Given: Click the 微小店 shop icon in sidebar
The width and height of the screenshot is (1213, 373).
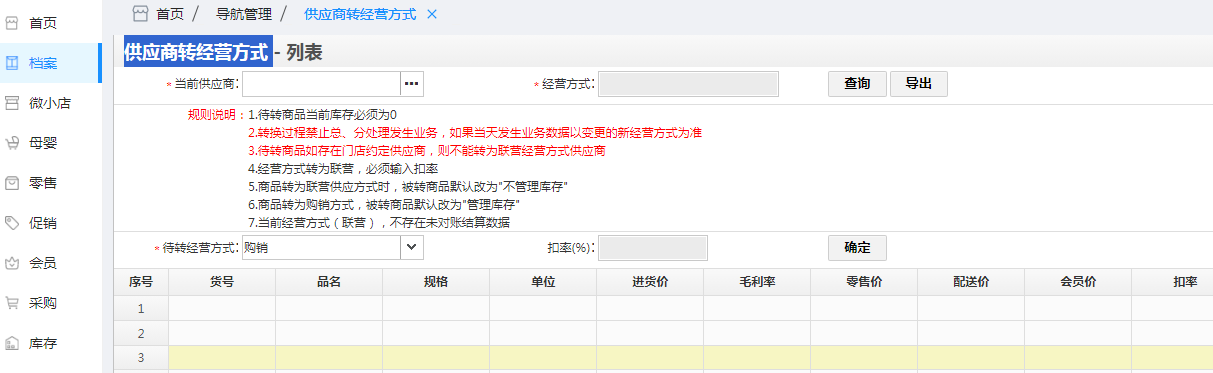Looking at the screenshot, I should pyautogui.click(x=13, y=102).
